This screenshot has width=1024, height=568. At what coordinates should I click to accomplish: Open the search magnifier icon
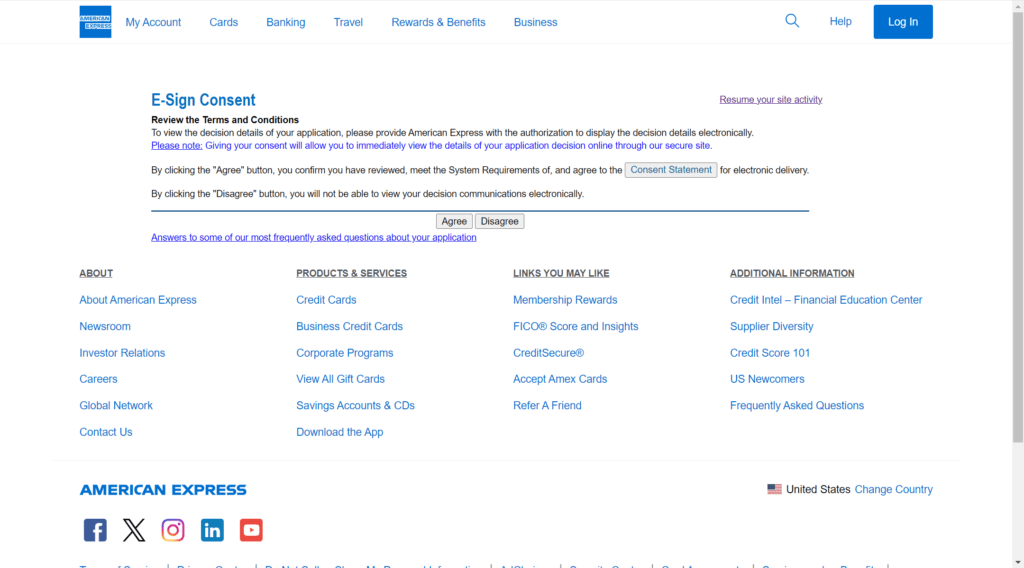tap(792, 21)
